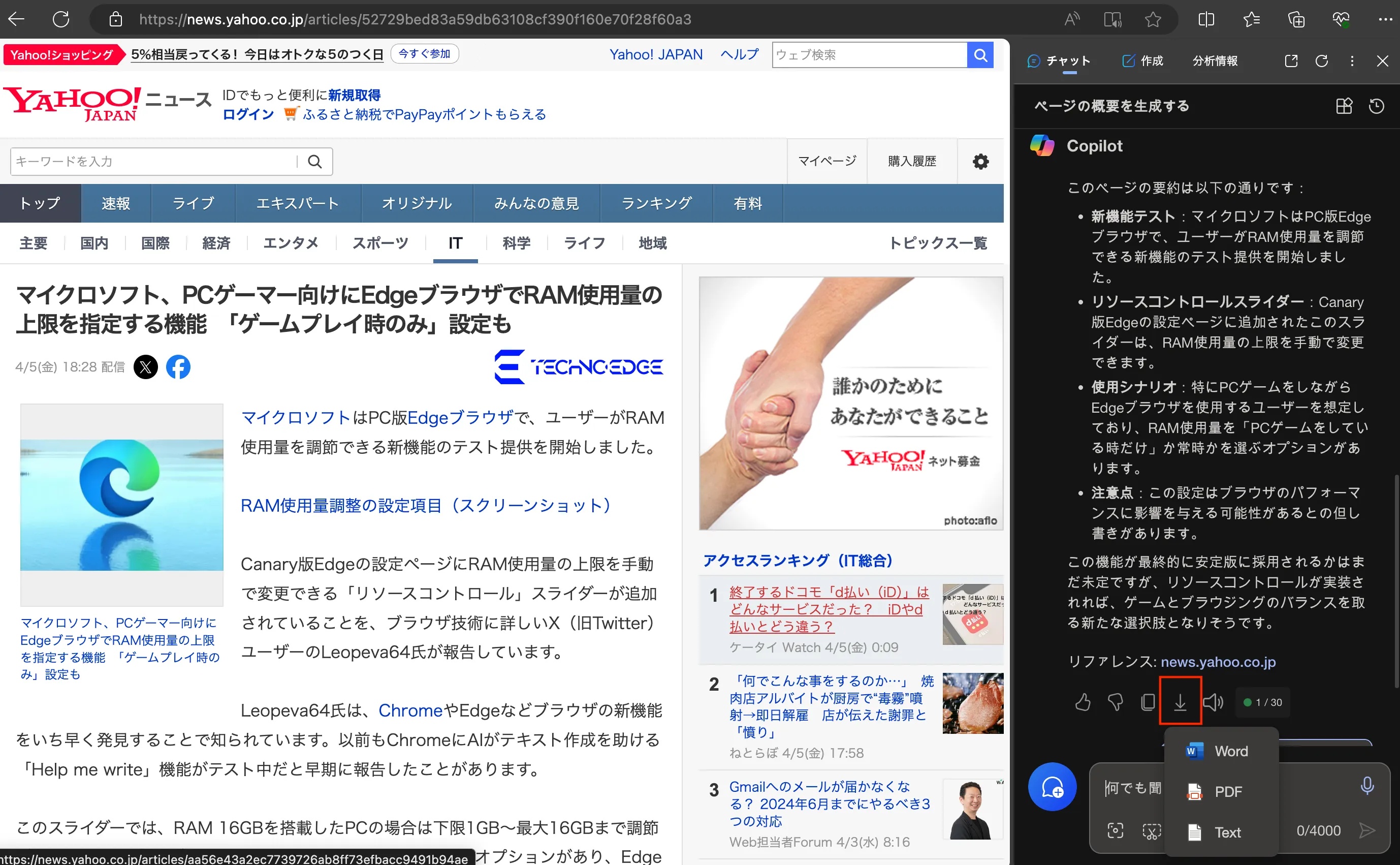Refresh the Copilot sidebar
1400x865 pixels.
pyautogui.click(x=1321, y=60)
